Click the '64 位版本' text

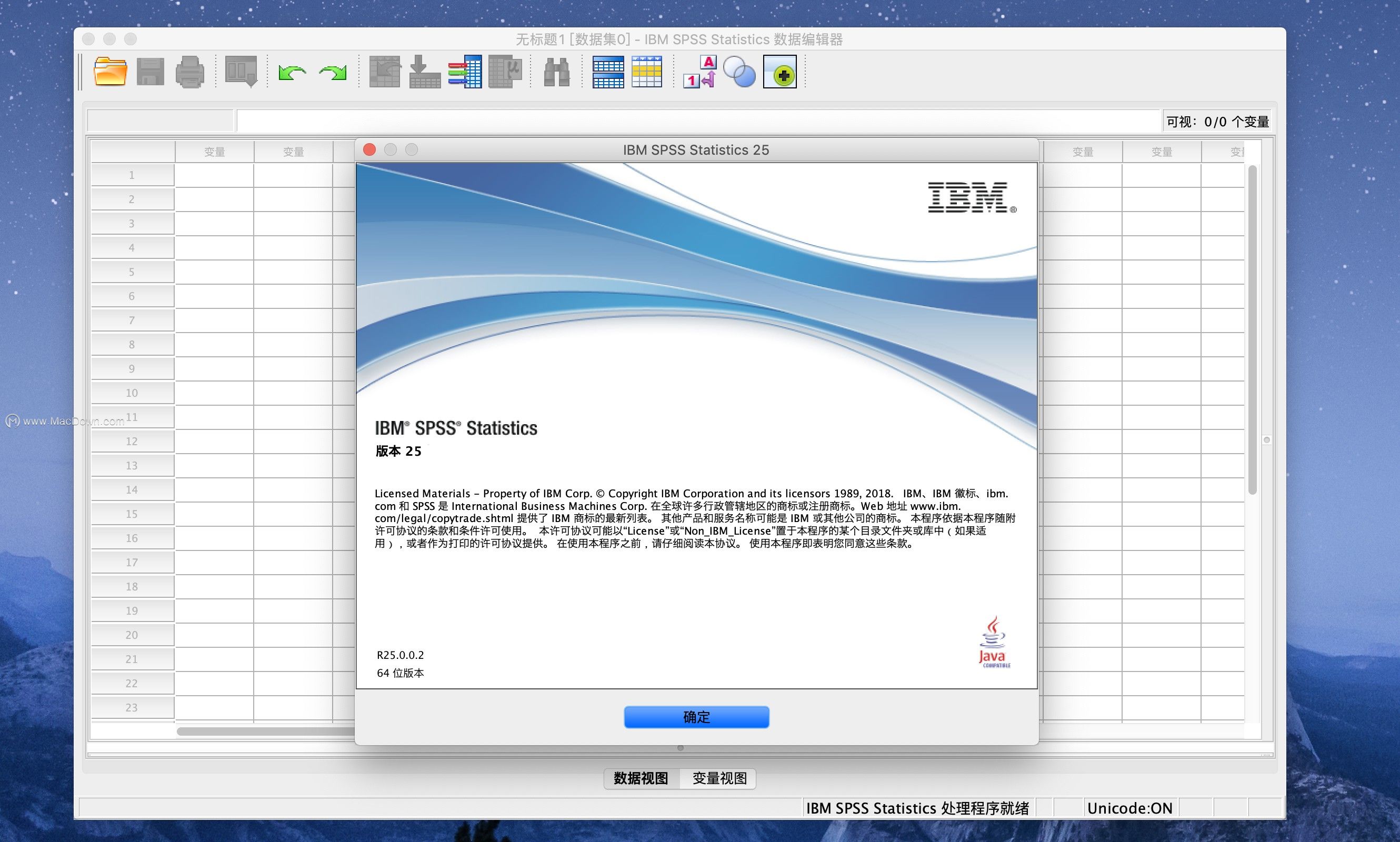pos(400,673)
